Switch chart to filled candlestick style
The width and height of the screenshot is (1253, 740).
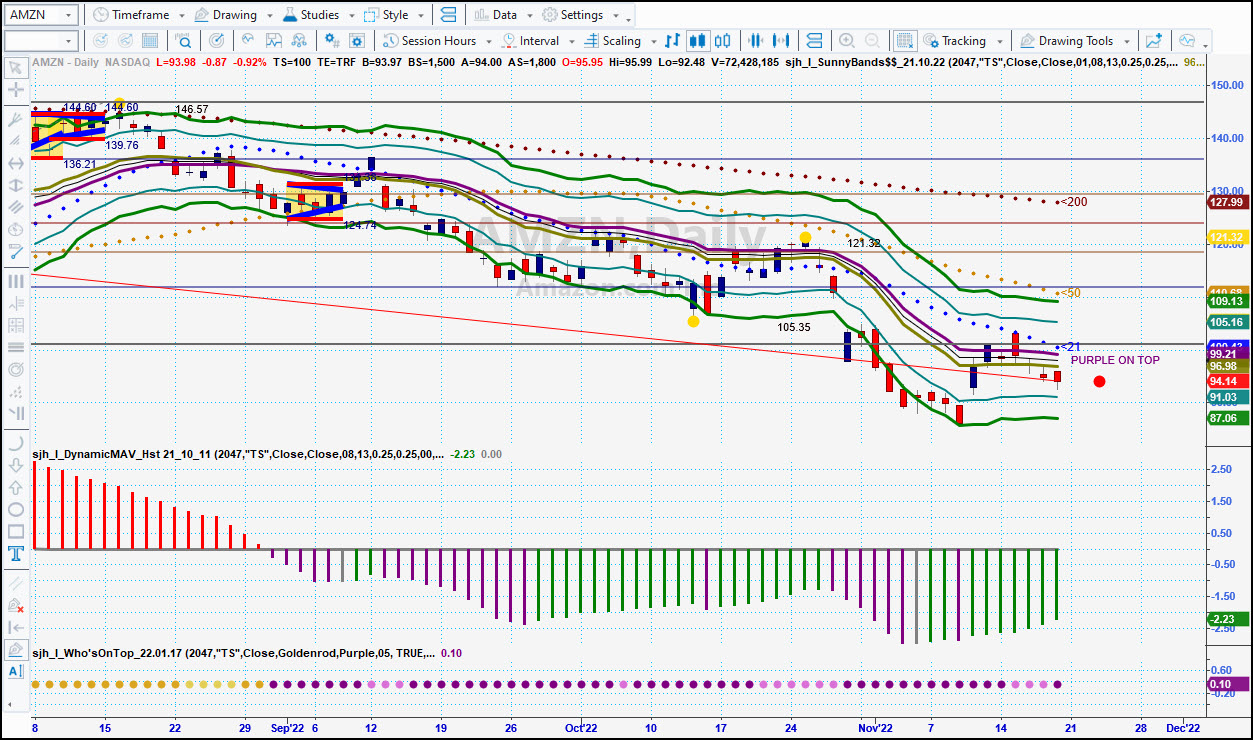(x=698, y=41)
